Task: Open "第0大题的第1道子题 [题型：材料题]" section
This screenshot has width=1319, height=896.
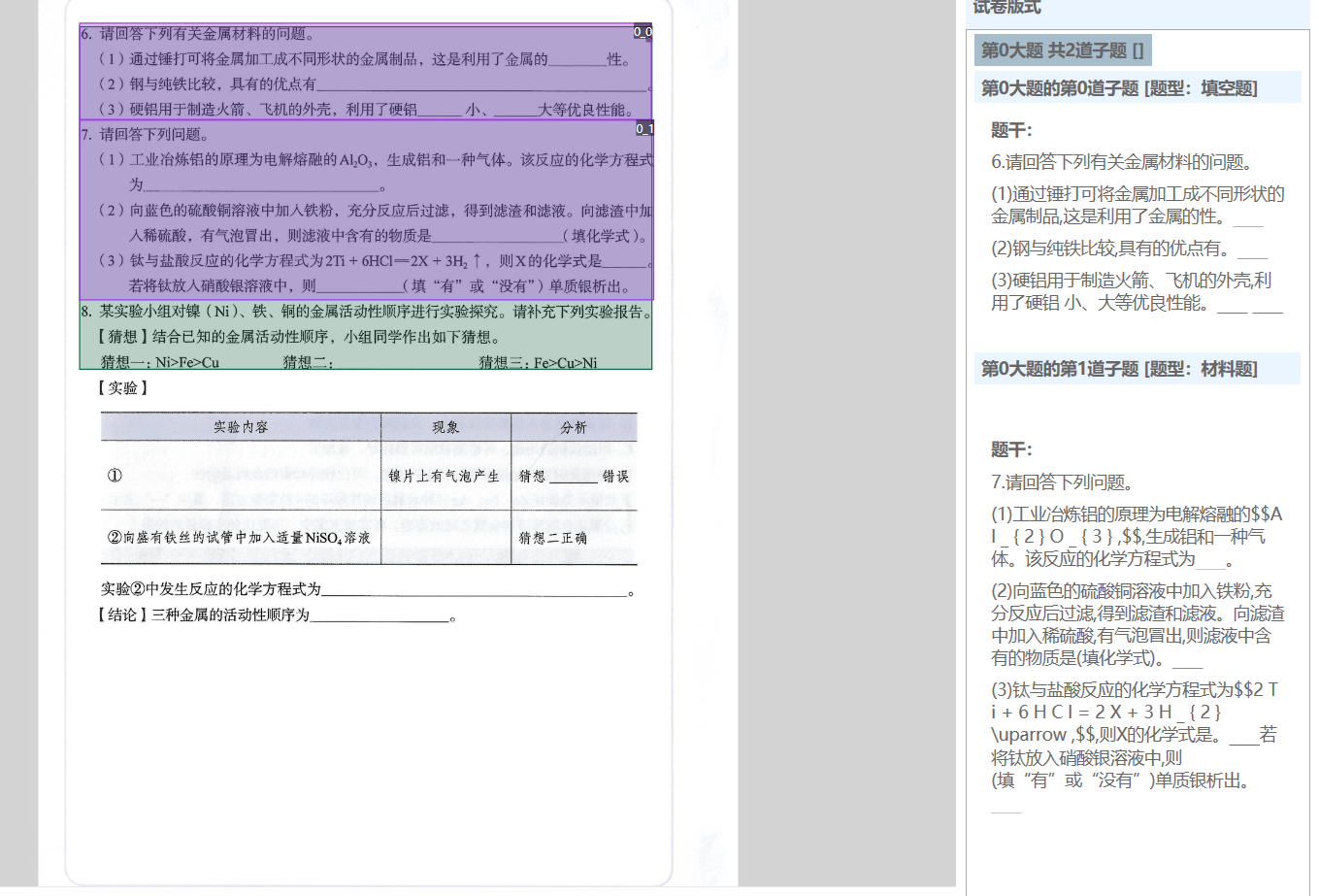Action: (1138, 369)
